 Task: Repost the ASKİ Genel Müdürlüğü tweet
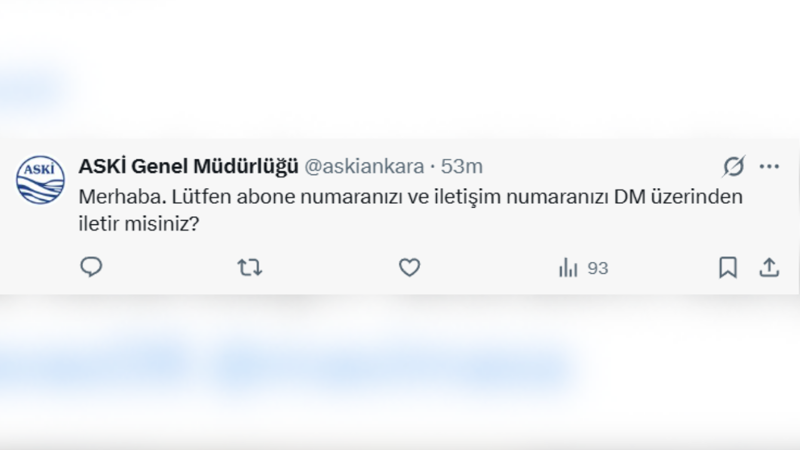point(249,267)
